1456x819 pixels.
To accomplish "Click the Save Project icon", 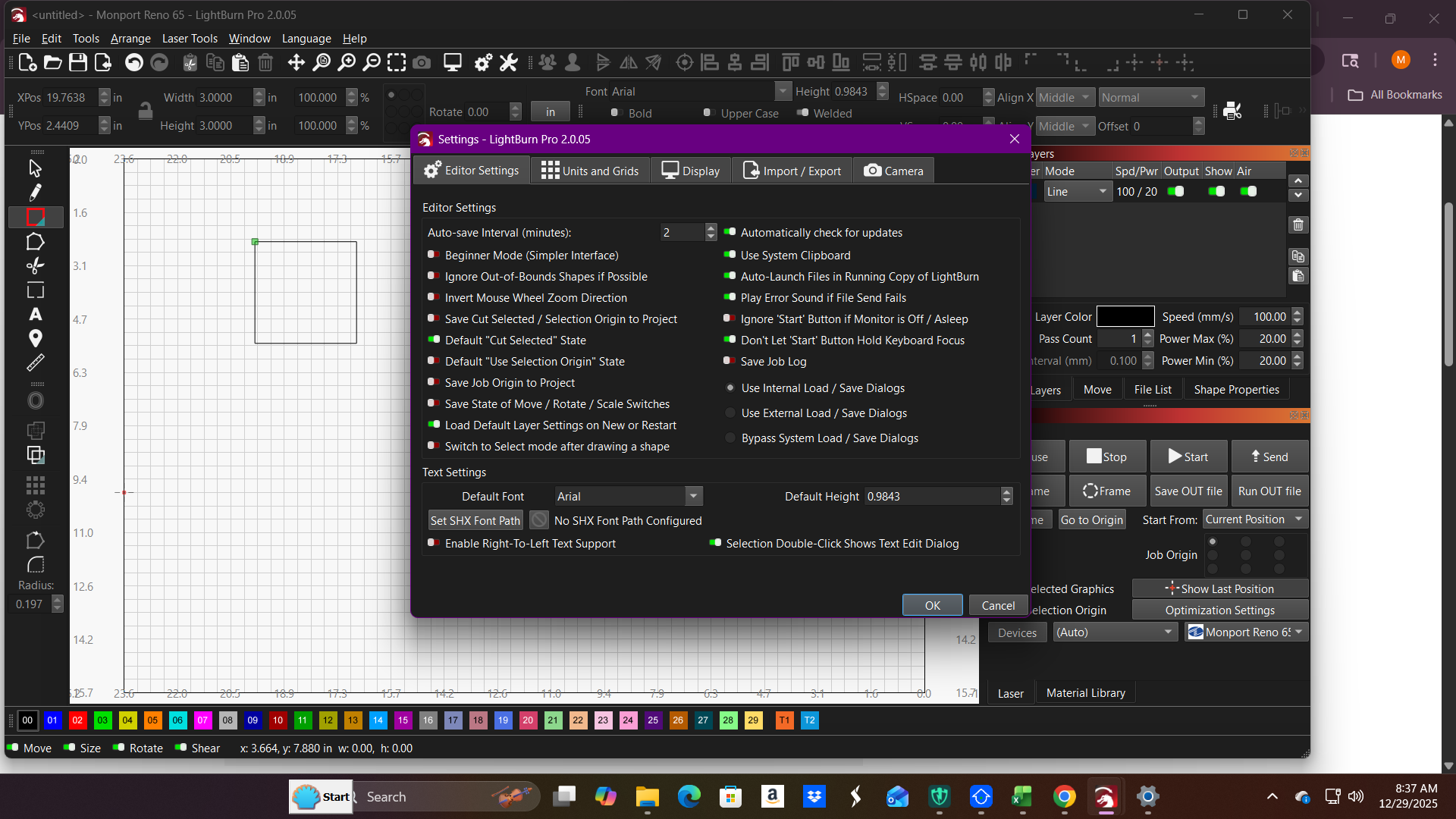I will point(78,63).
